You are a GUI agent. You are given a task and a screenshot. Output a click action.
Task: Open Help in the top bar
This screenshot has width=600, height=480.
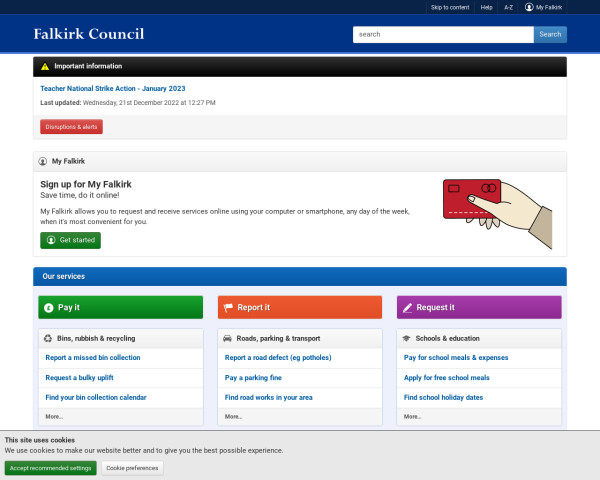(x=486, y=7)
